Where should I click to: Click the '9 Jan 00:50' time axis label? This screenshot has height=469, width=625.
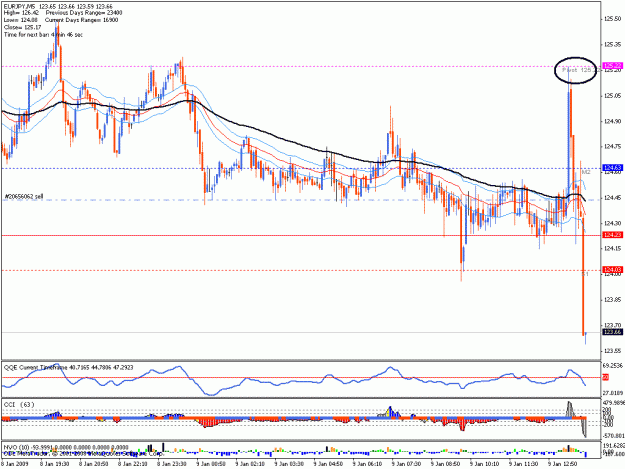pos(211,464)
